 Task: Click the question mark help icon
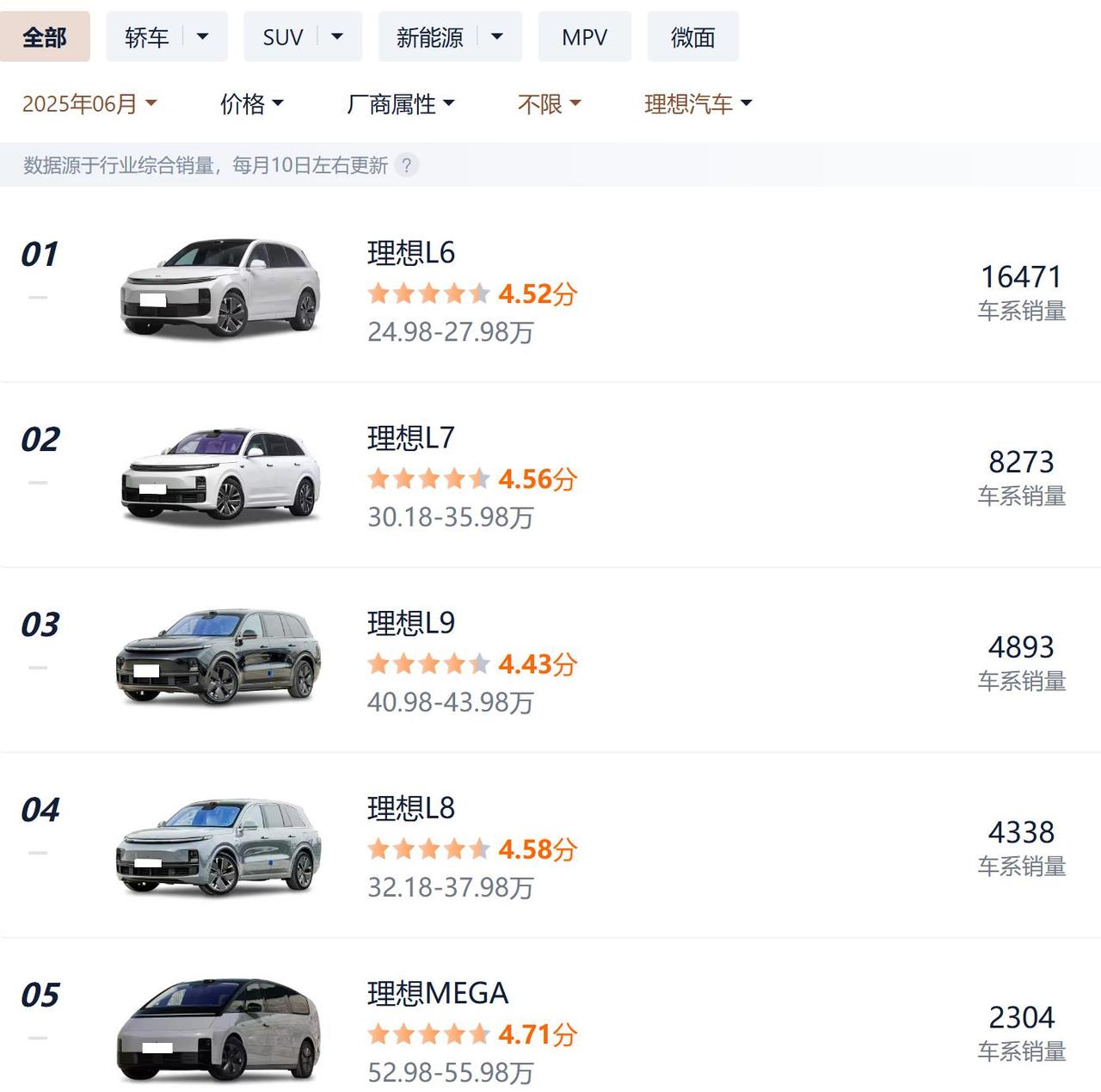(407, 165)
